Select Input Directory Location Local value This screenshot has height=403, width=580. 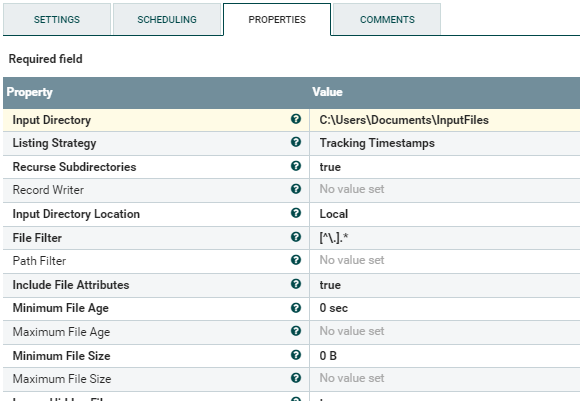click(445, 214)
